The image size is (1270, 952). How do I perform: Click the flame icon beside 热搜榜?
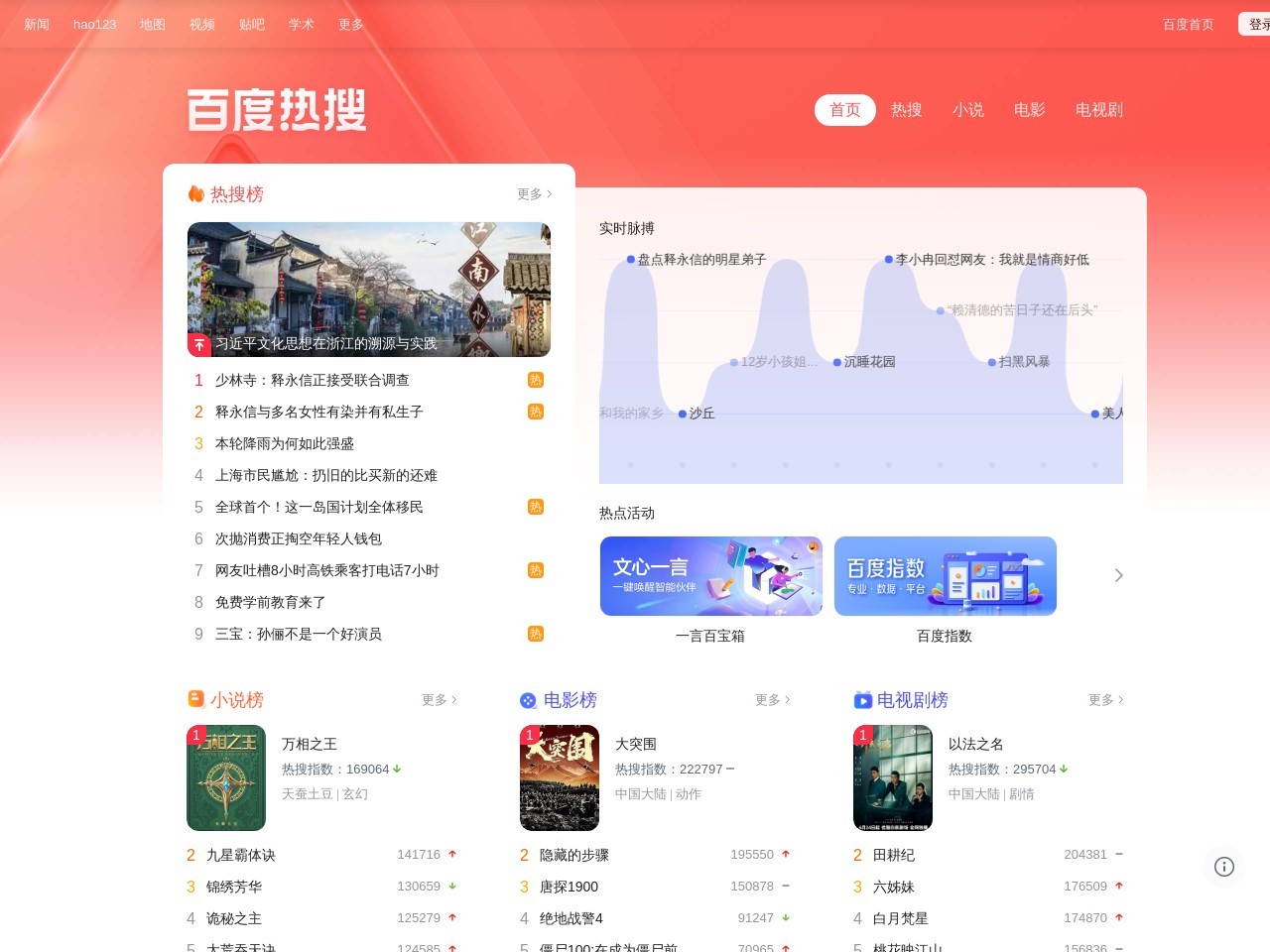coord(196,194)
